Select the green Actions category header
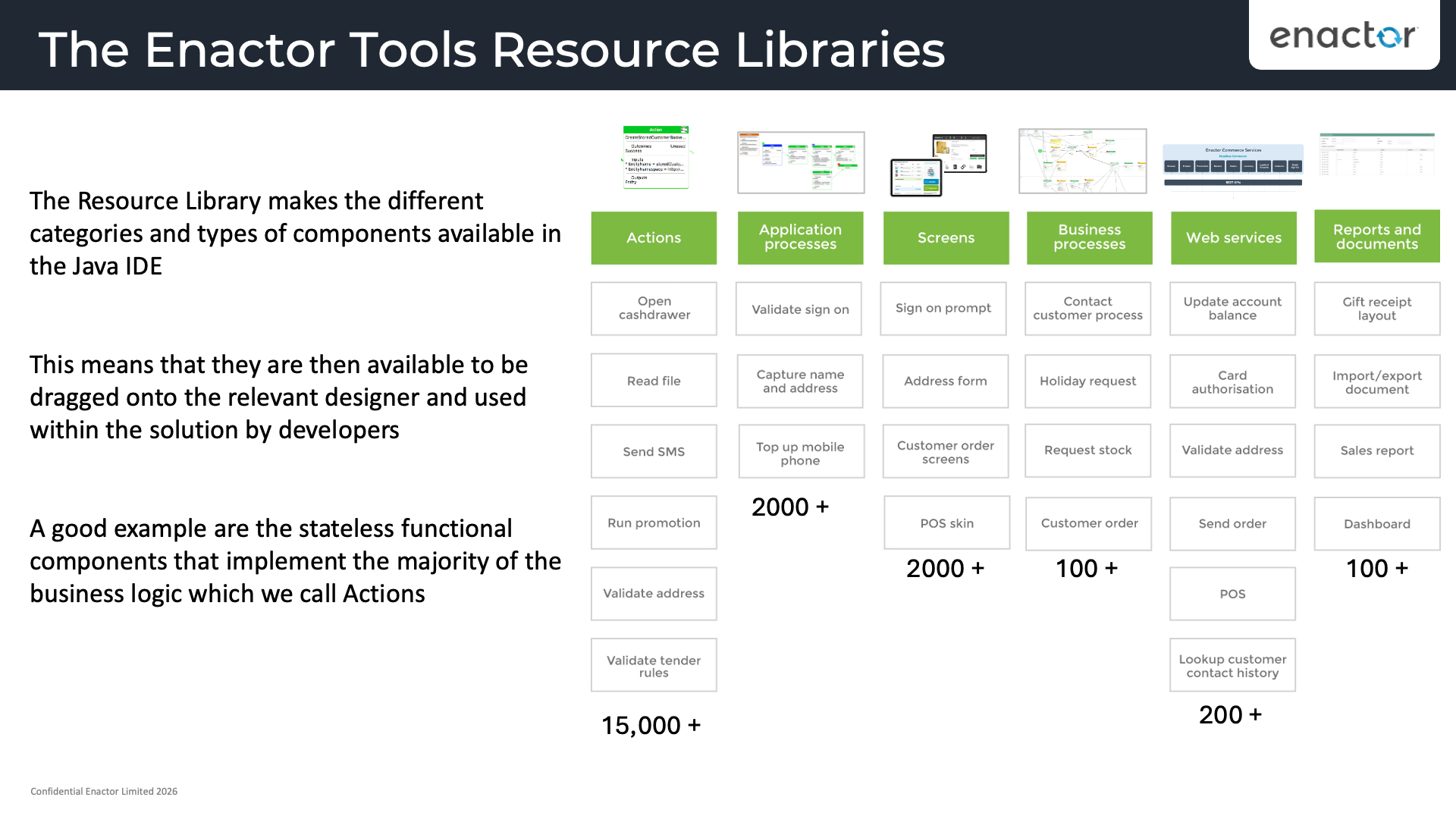This screenshot has width=1456, height=819. [653, 237]
